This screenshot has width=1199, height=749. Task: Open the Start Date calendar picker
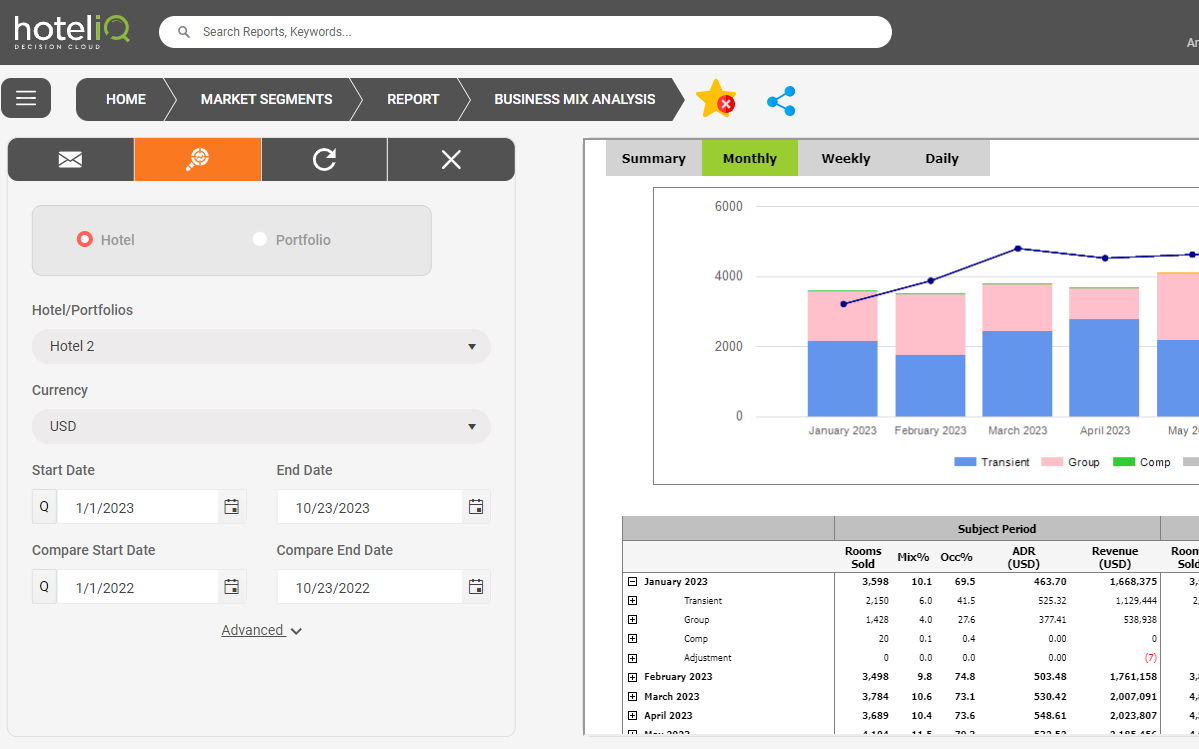click(232, 507)
